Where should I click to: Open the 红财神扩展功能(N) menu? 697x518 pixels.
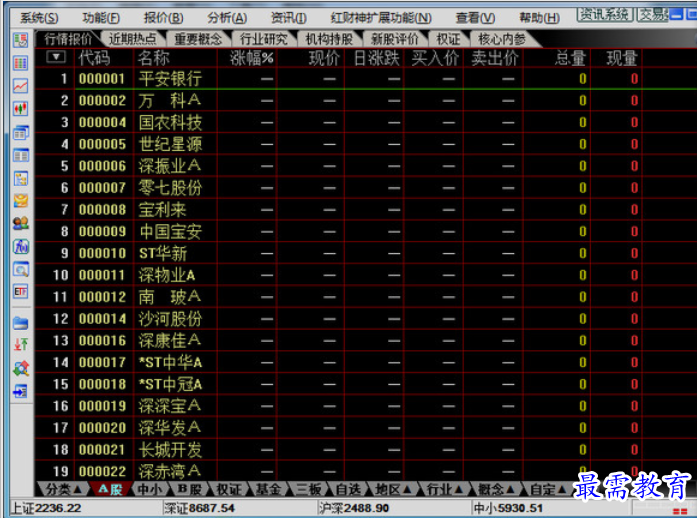click(381, 18)
